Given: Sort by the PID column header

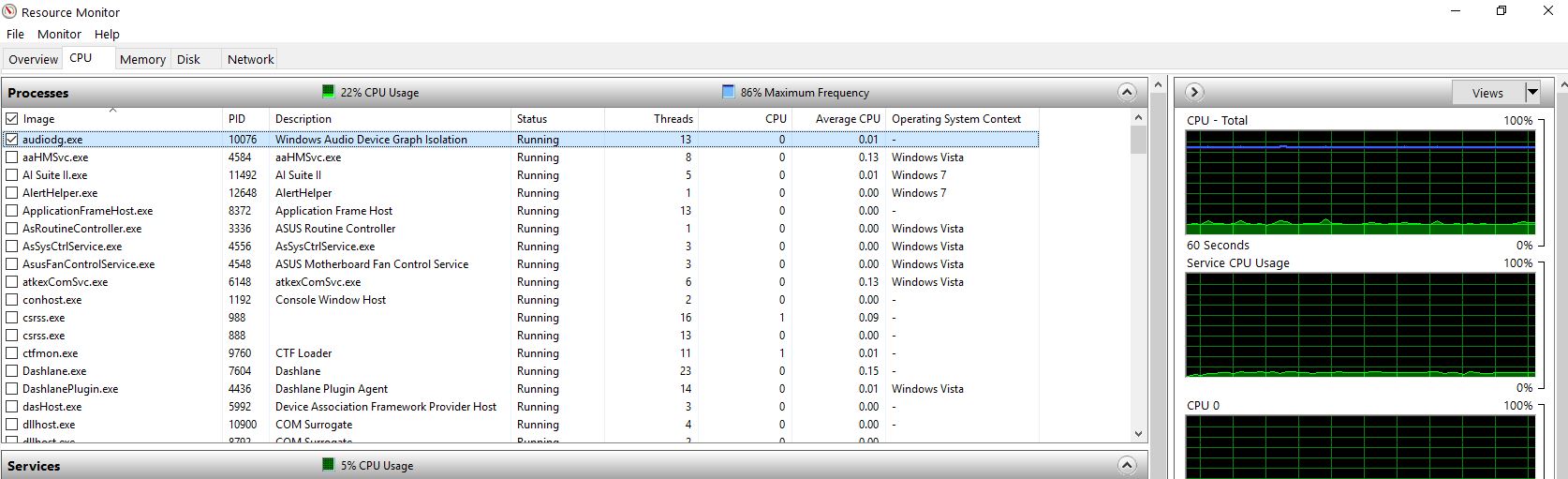Looking at the screenshot, I should tap(246, 119).
